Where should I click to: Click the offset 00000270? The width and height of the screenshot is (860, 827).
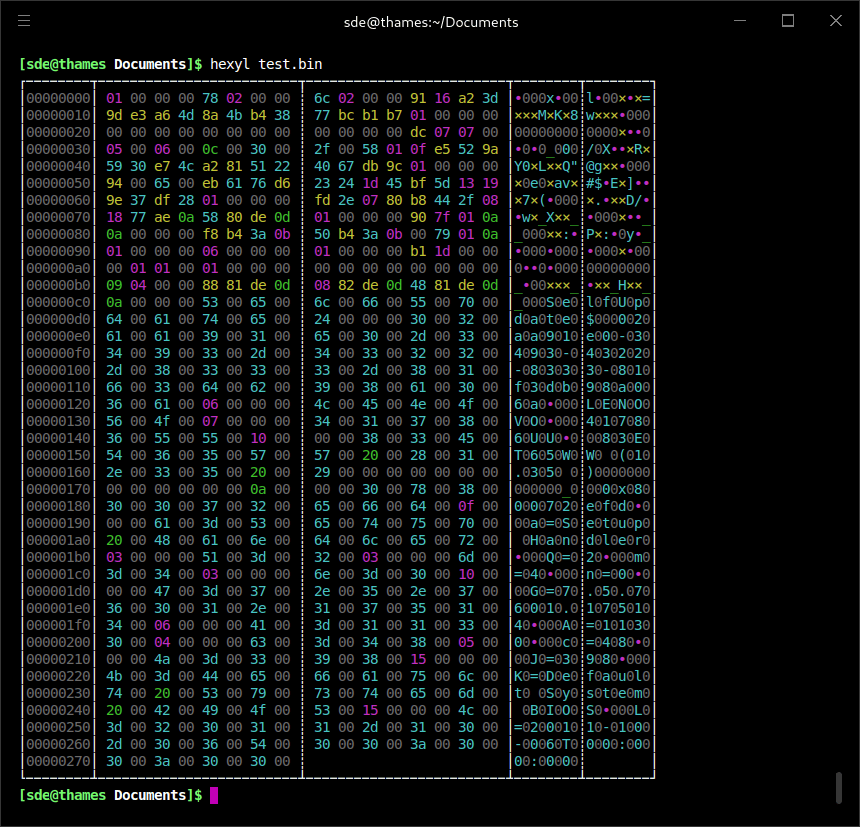58,761
